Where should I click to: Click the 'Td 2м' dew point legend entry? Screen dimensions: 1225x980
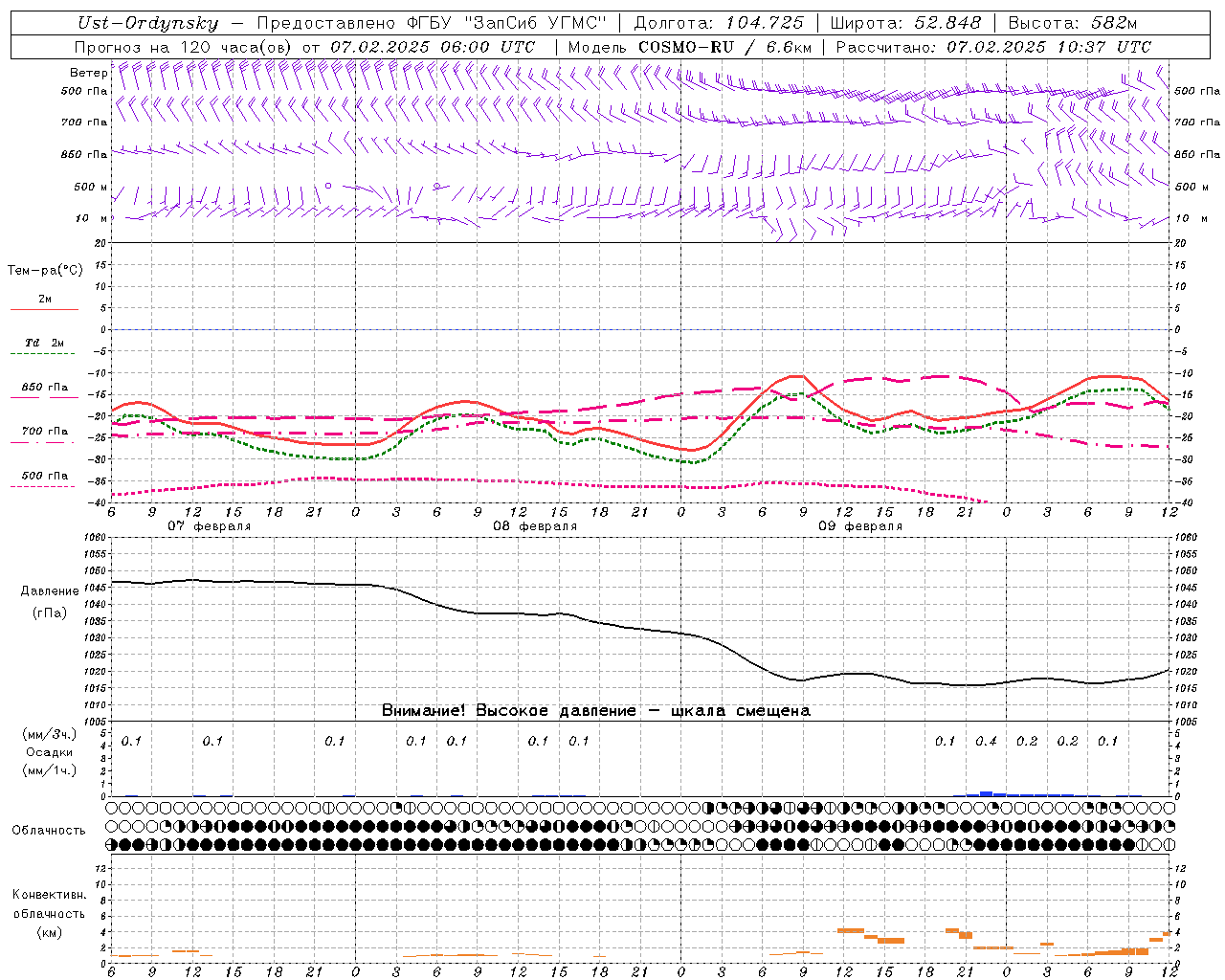coord(45,343)
